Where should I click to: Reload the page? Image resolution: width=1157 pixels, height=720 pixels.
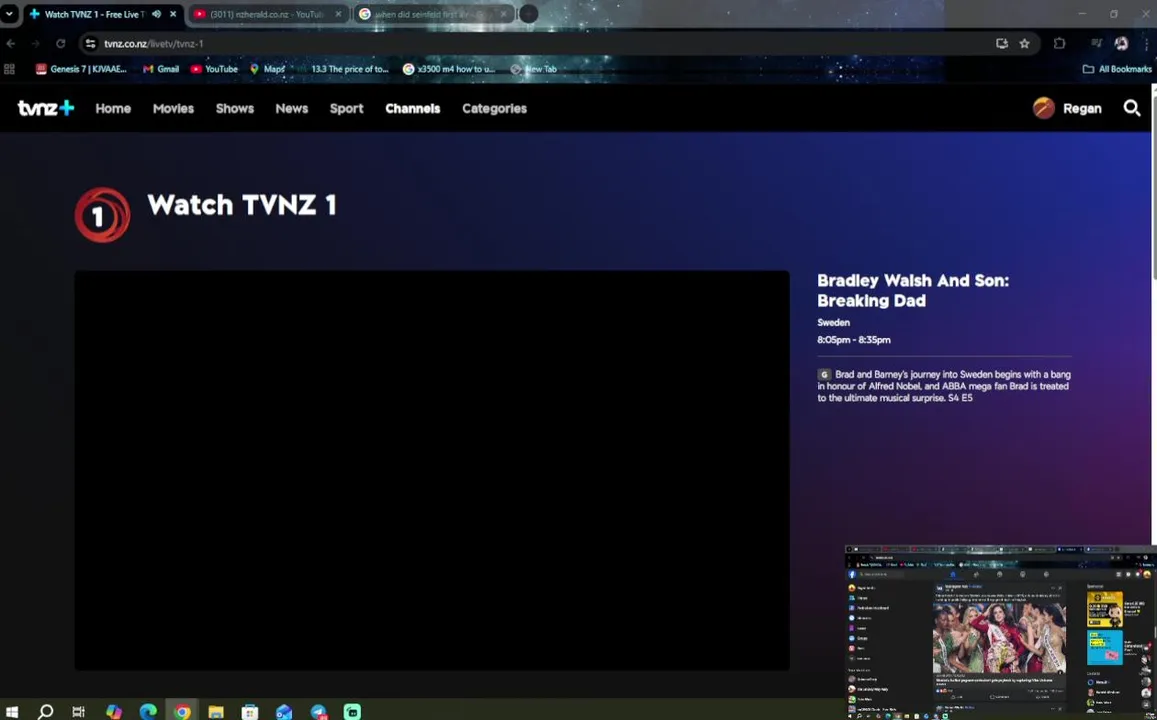click(61, 44)
